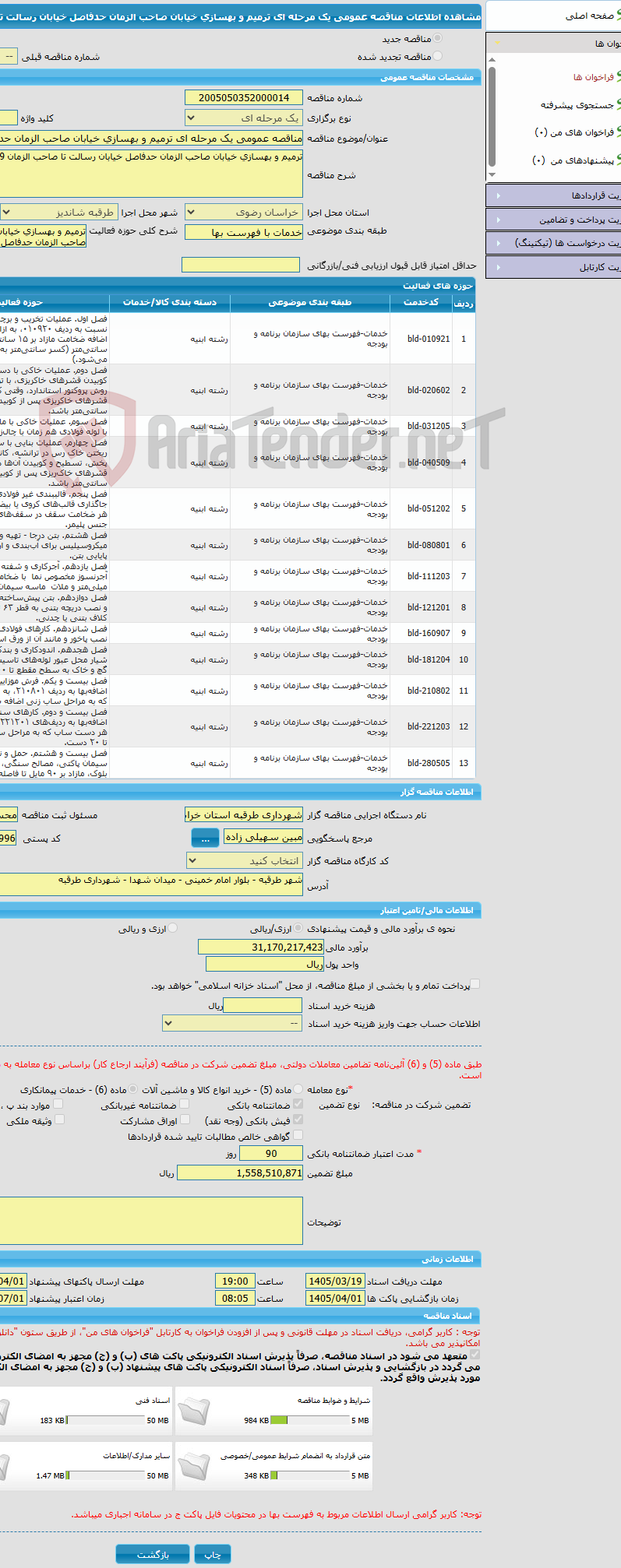Click the کدخدمت column header
Viewport: 621px width, 1568px height.
tap(422, 302)
